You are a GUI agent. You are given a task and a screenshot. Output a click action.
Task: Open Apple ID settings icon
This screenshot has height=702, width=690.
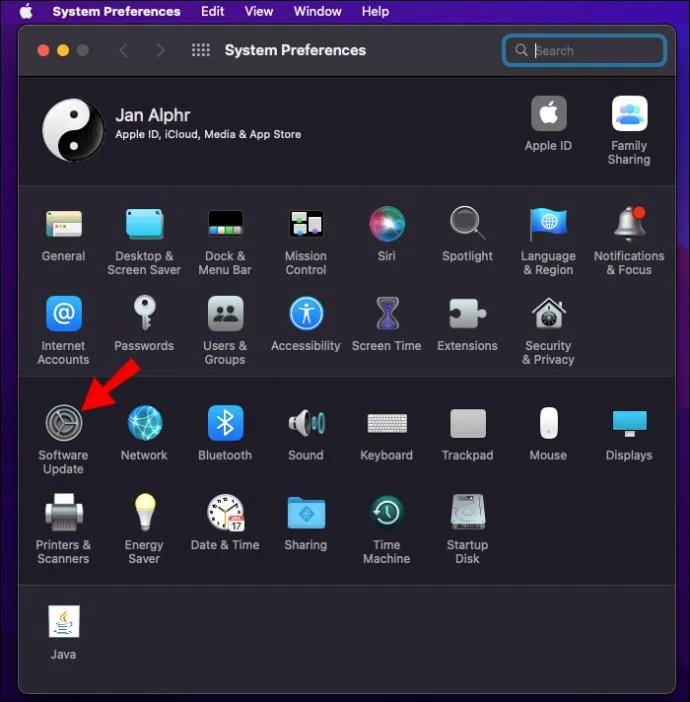(549, 113)
